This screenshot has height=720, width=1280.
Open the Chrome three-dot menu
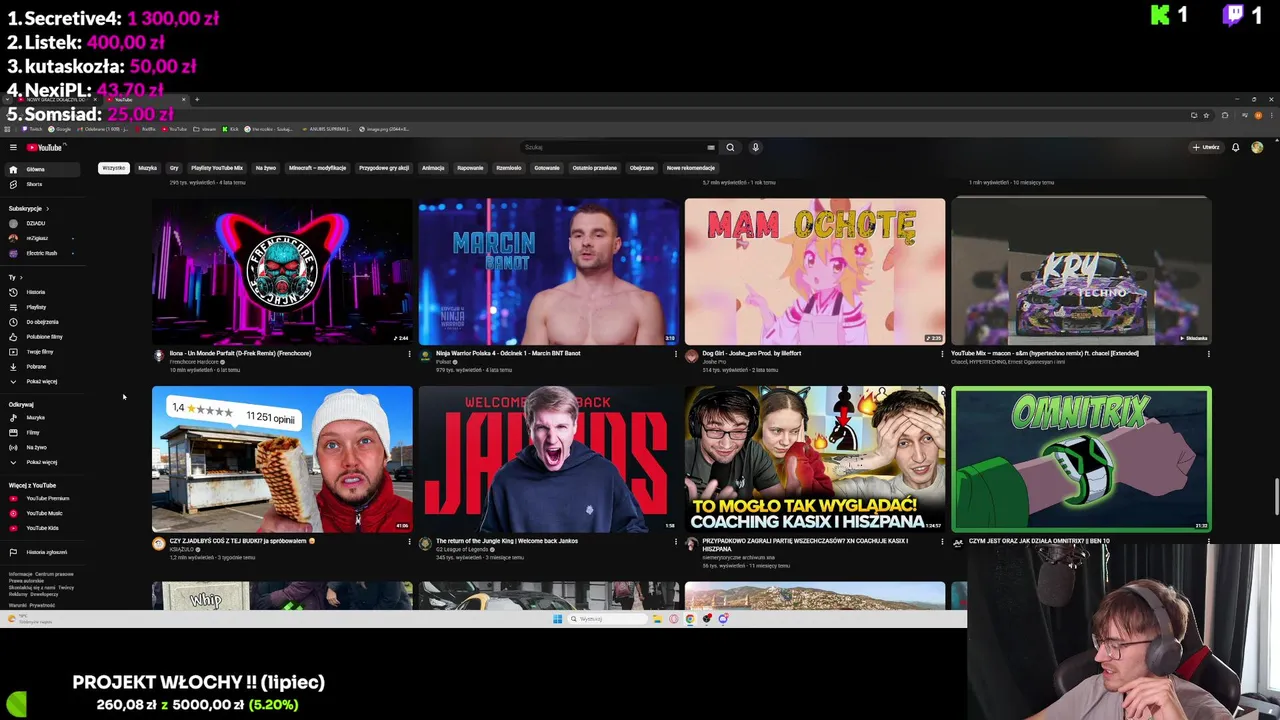click(1271, 115)
